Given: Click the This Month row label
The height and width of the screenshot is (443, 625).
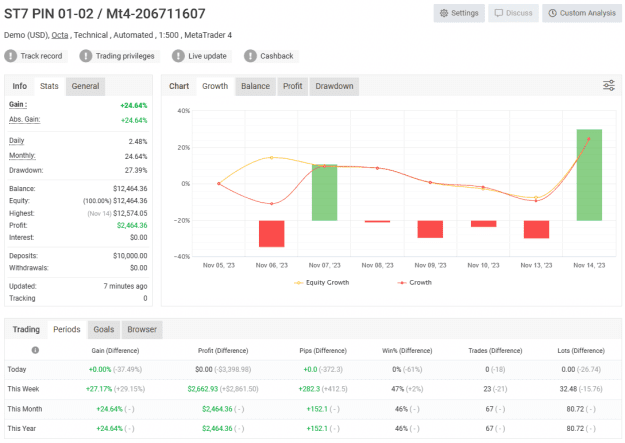Looking at the screenshot, I should [x=25, y=409].
